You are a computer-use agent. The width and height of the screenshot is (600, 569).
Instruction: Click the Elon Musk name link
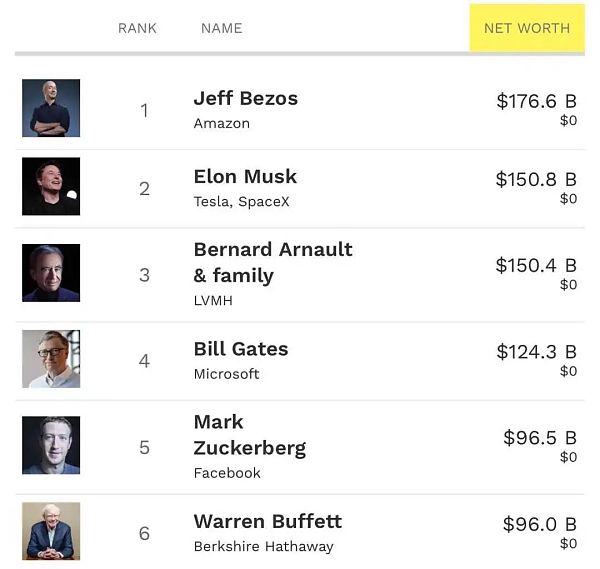click(245, 176)
